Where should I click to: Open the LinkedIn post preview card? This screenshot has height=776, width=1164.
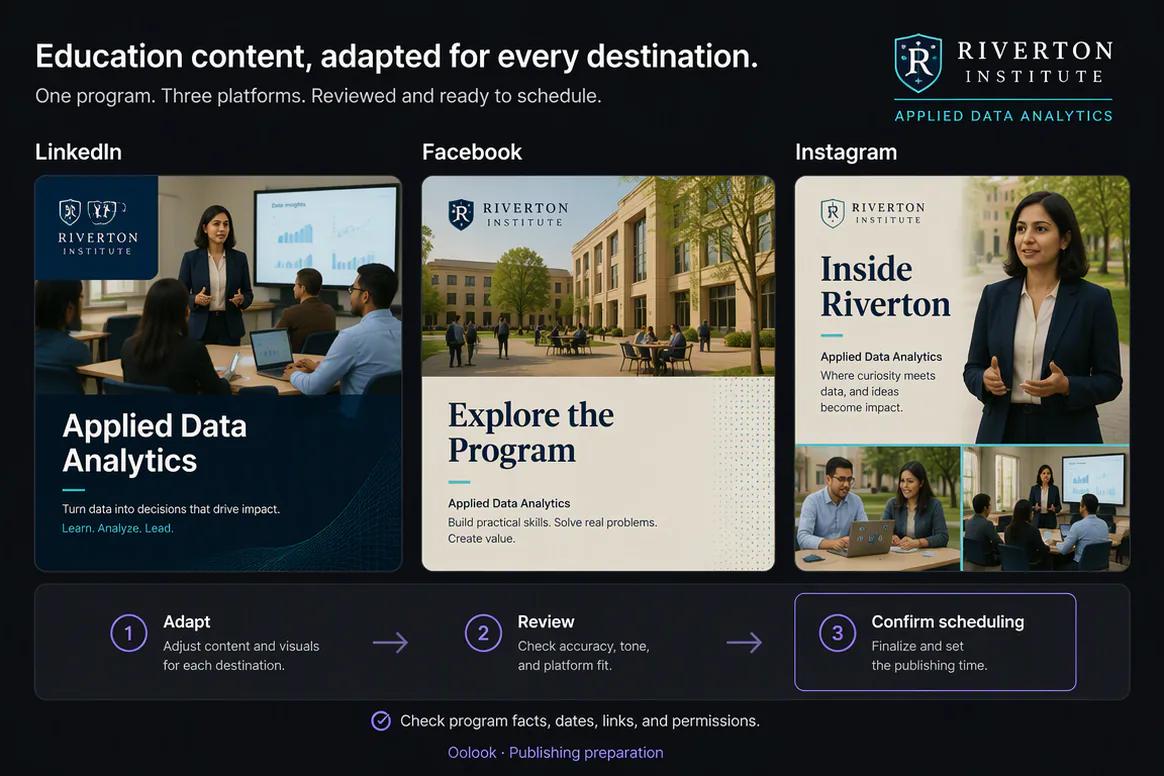click(218, 374)
